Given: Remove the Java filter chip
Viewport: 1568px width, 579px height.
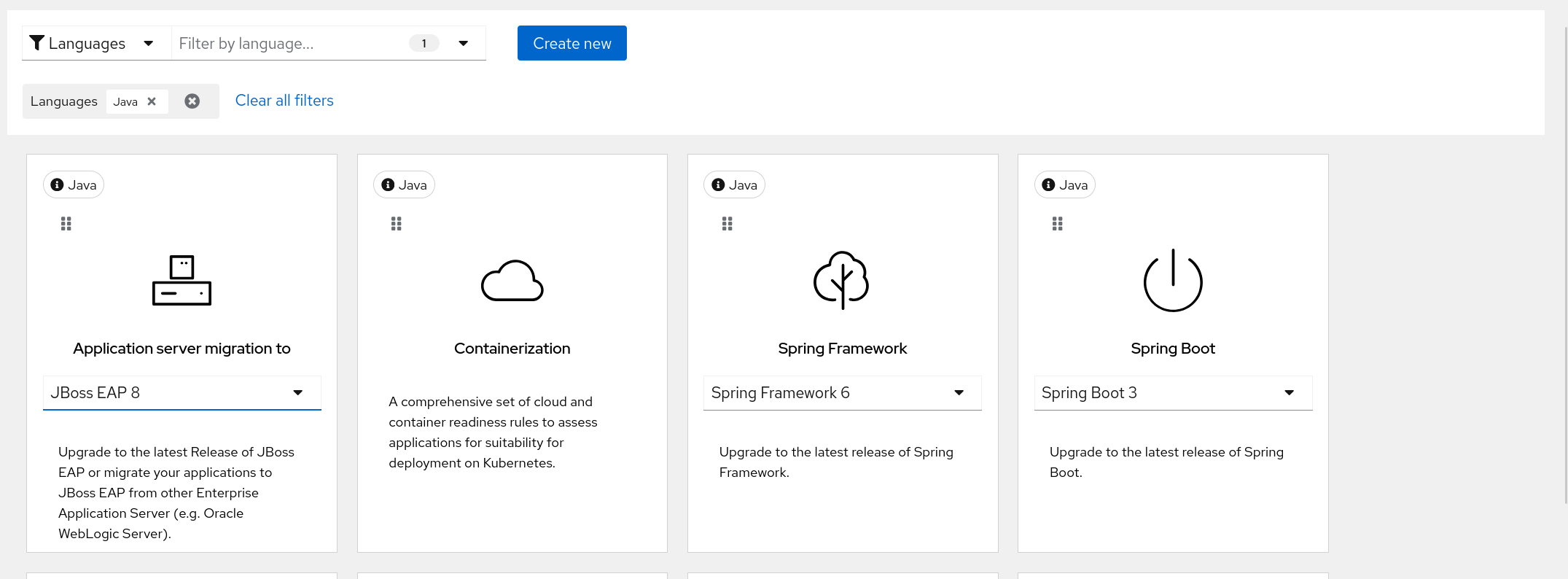Looking at the screenshot, I should 152,101.
